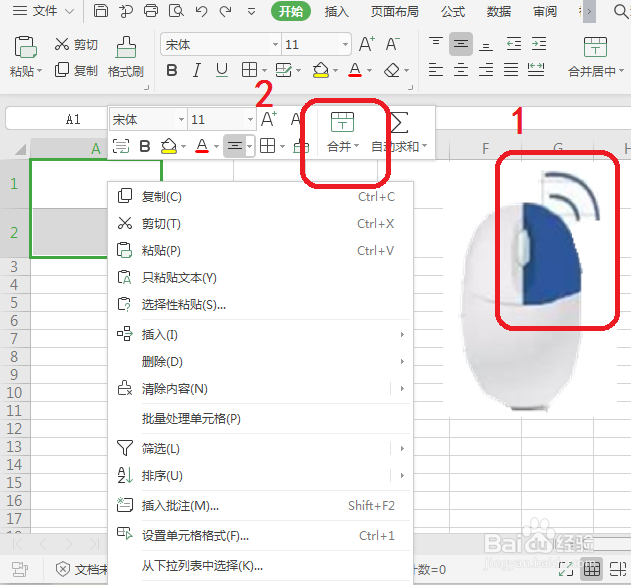Screen dimensions: 631x585
Task: Click increase indent icon
Action: pos(539,43)
